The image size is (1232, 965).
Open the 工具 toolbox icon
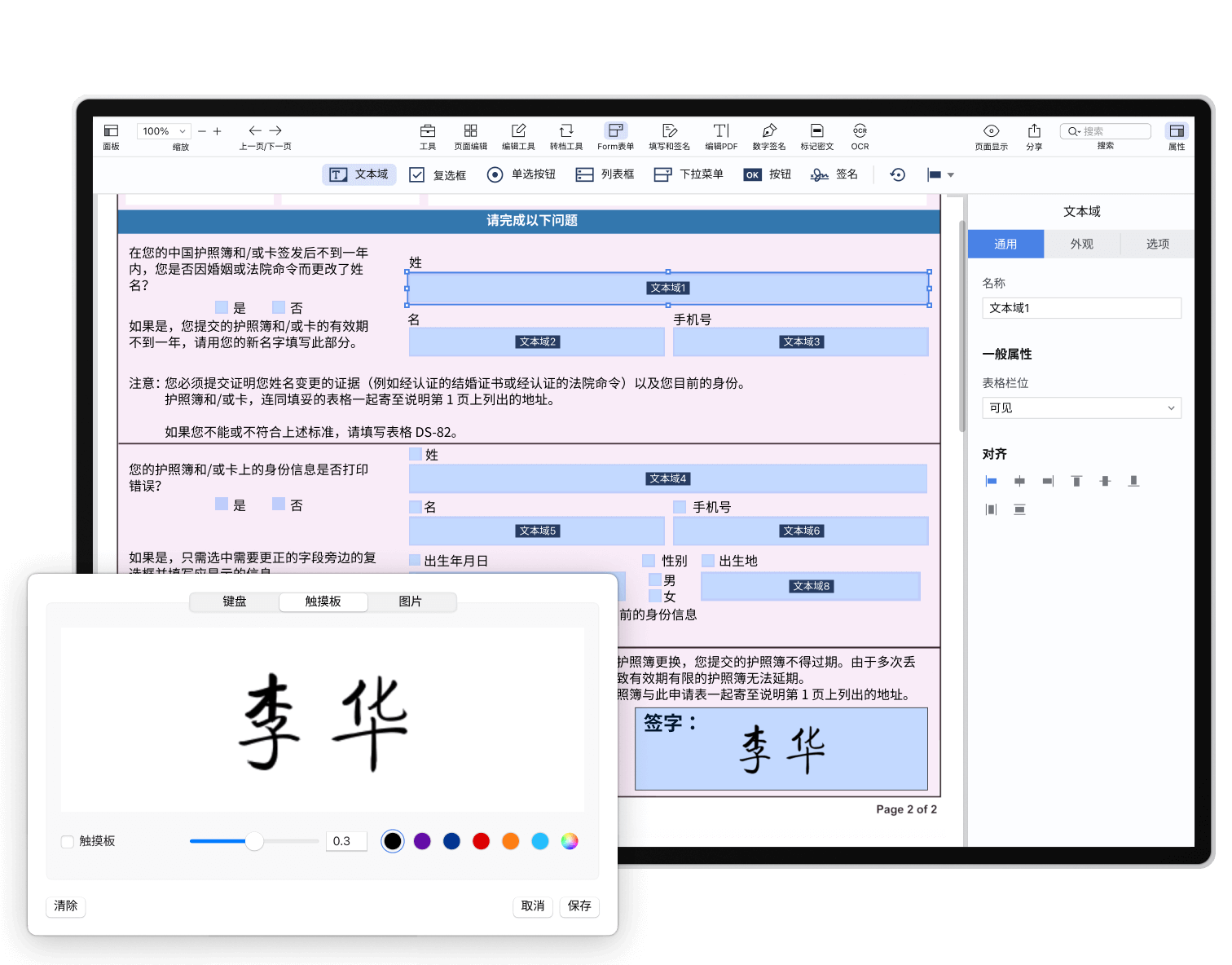[x=428, y=131]
